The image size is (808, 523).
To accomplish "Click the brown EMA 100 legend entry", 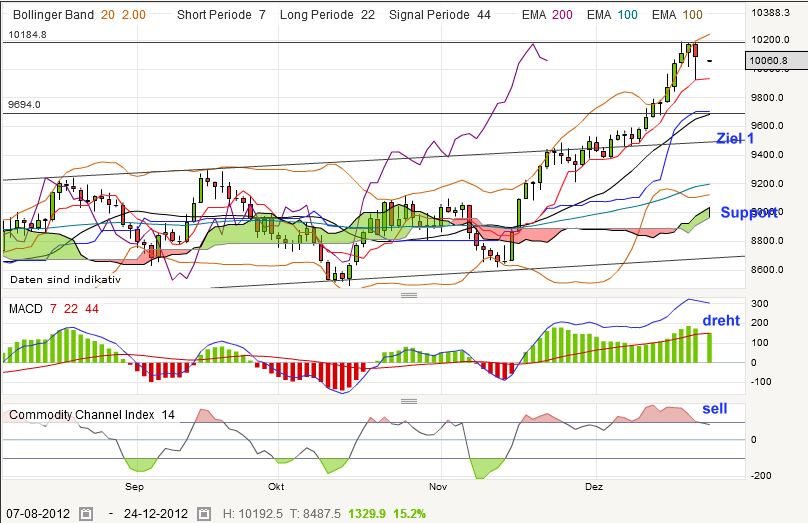I will tap(677, 15).
